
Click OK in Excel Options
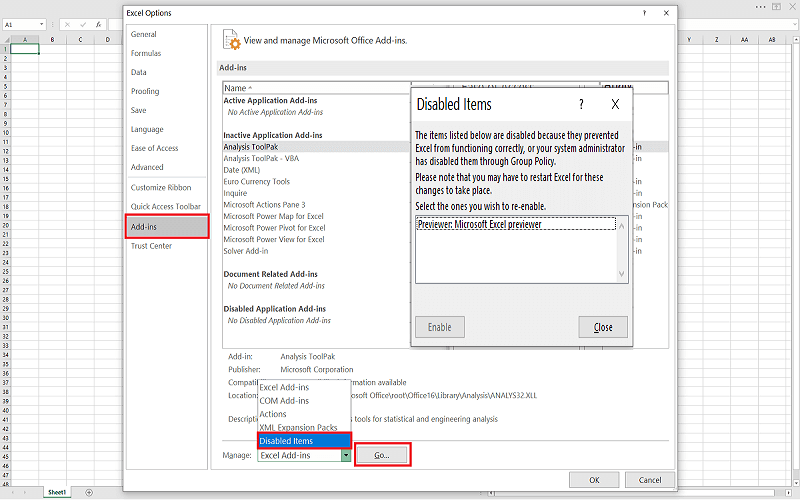pos(594,480)
